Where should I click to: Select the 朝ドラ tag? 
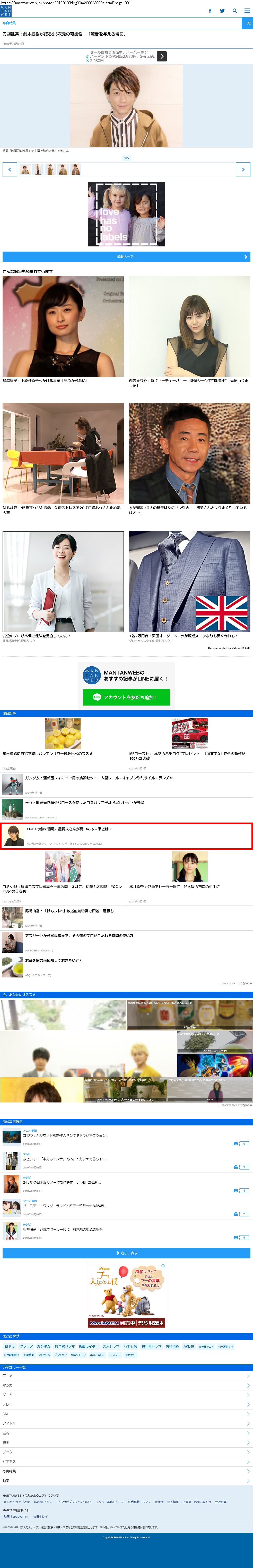coord(10,1346)
